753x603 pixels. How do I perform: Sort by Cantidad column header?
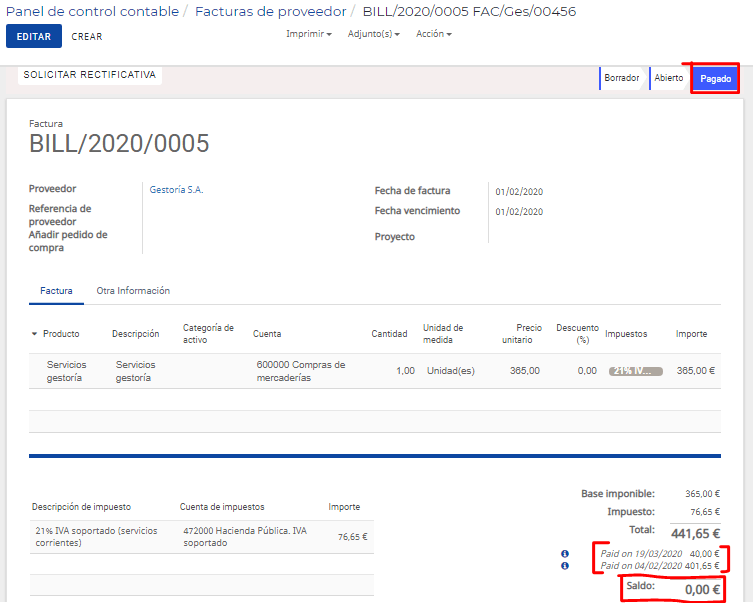point(389,334)
